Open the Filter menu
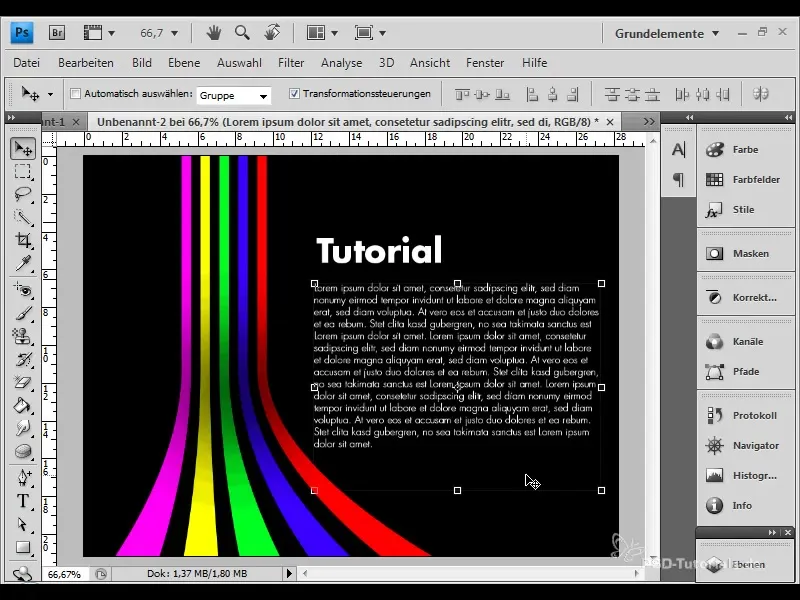 291,63
